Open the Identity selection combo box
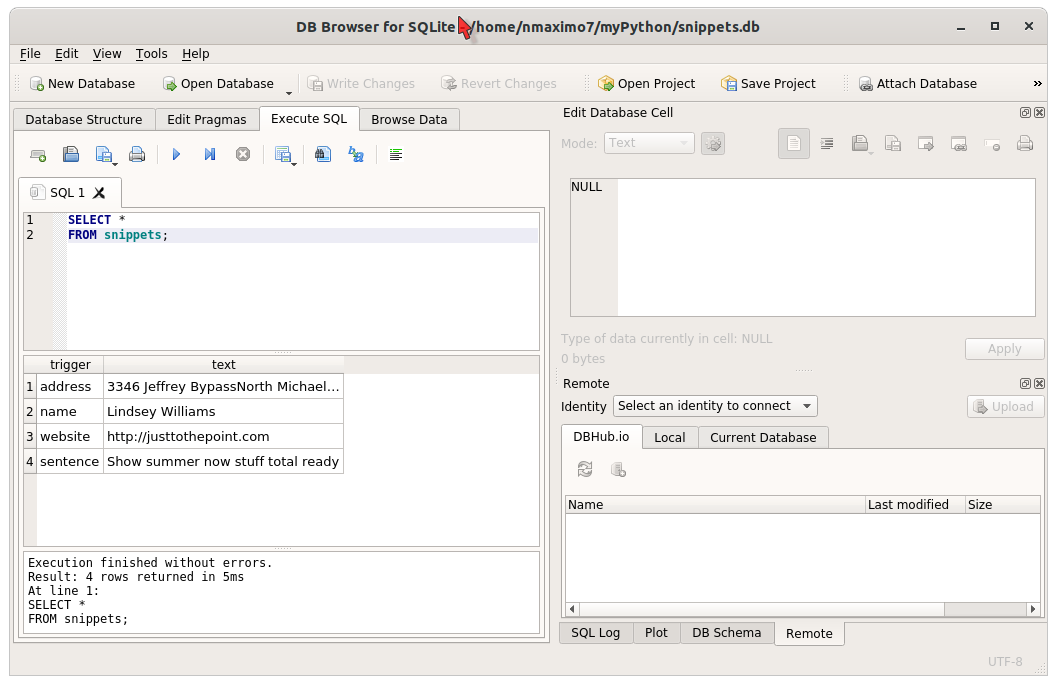This screenshot has width=1057, height=685. 714,406
